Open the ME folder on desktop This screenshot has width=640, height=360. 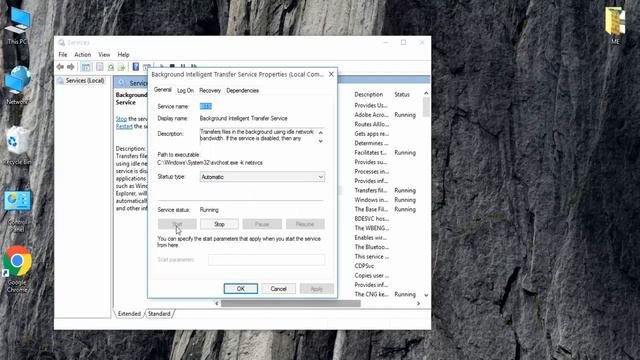(x=615, y=25)
